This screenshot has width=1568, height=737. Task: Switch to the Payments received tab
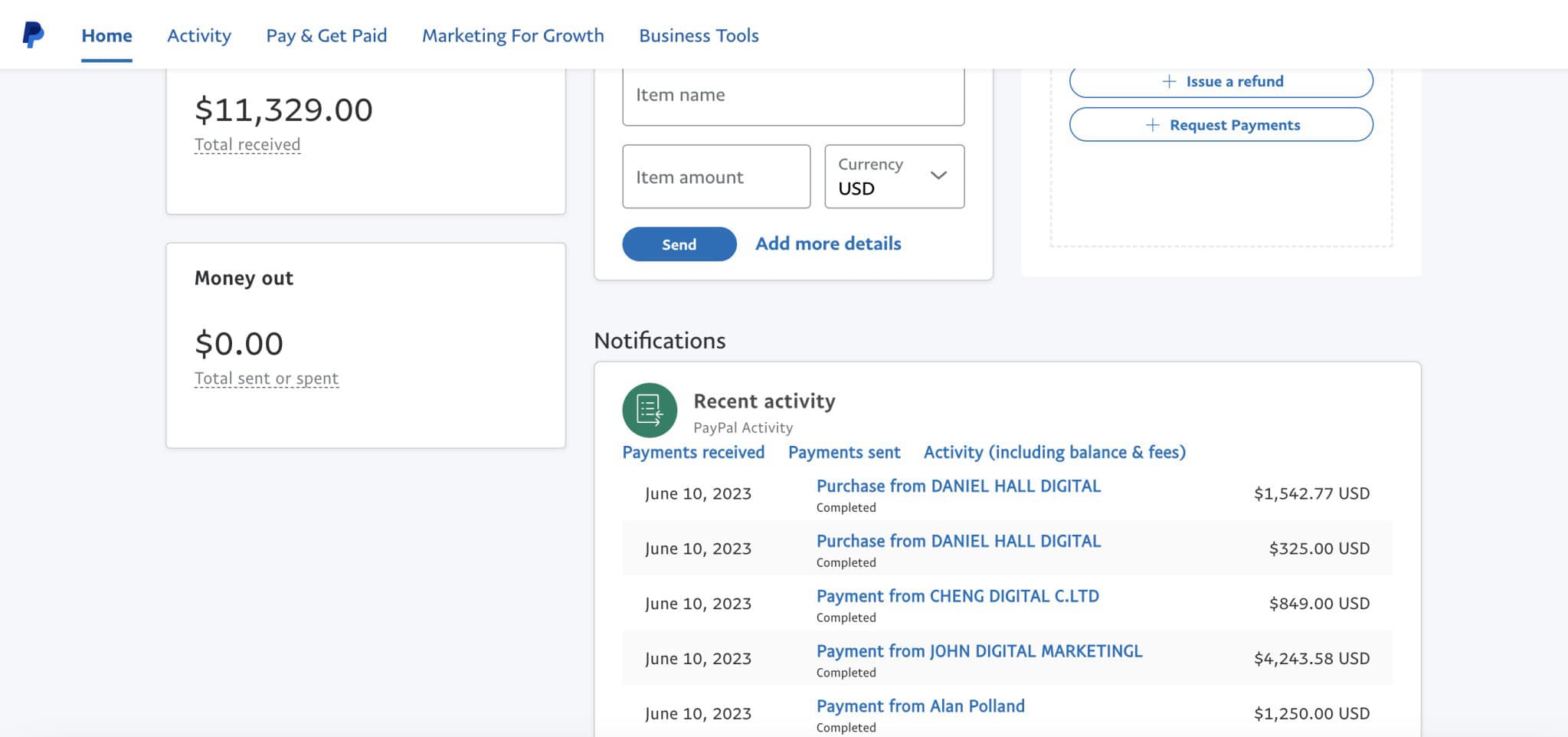693,452
